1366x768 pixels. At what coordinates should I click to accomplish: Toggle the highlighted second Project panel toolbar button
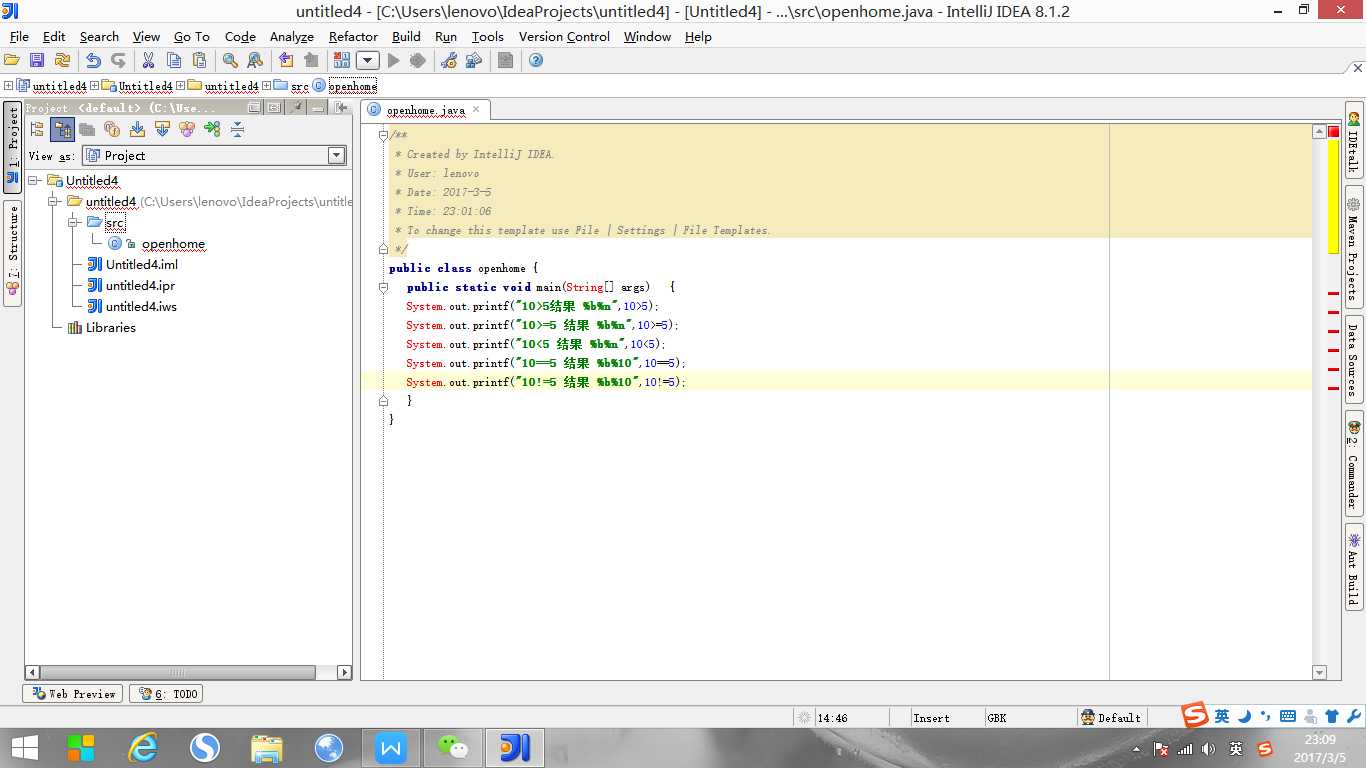tap(62, 129)
